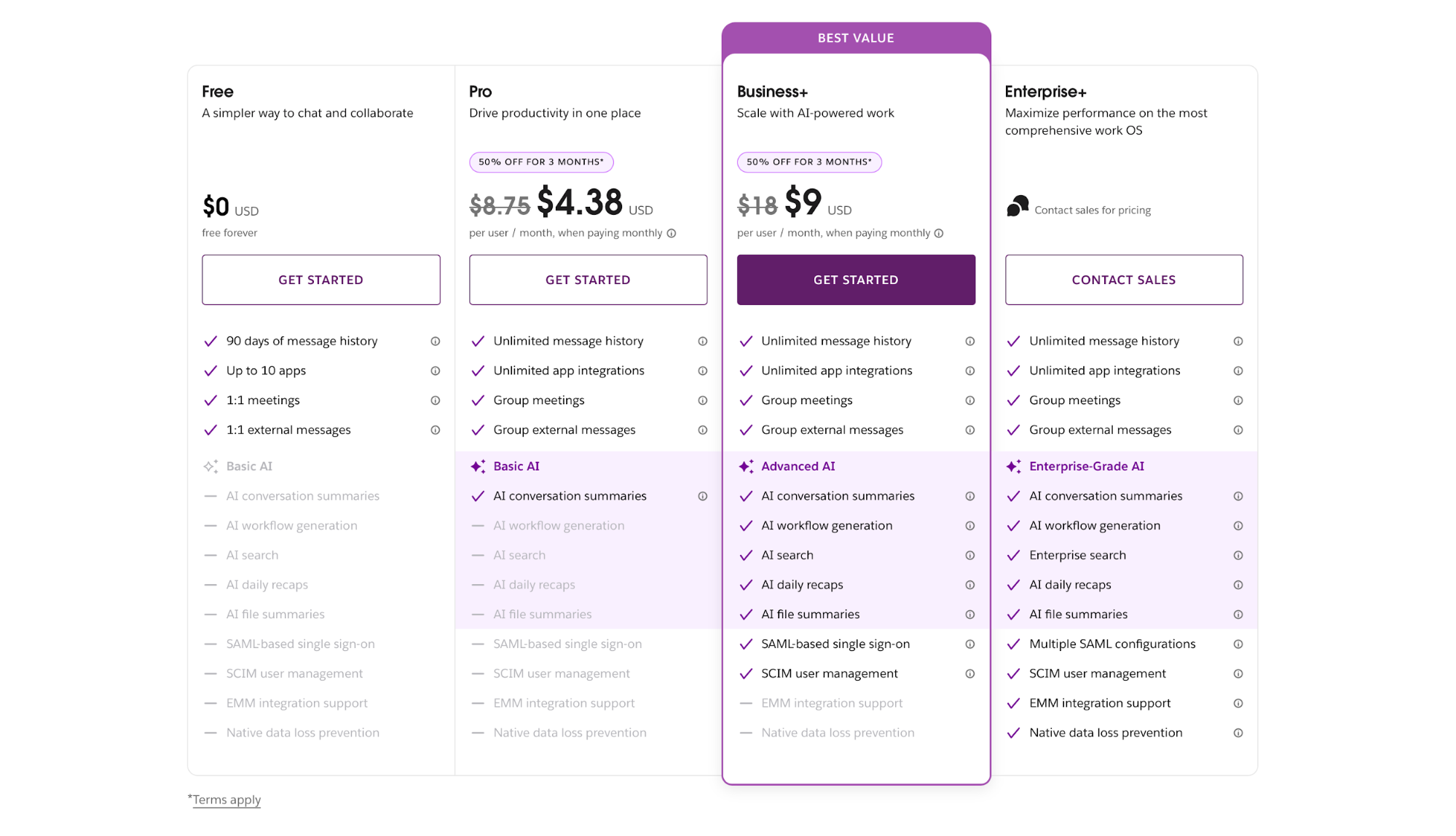Click info icon for Pro AI conversation summaries
Viewport: 1456px width, 836px height.
point(702,497)
